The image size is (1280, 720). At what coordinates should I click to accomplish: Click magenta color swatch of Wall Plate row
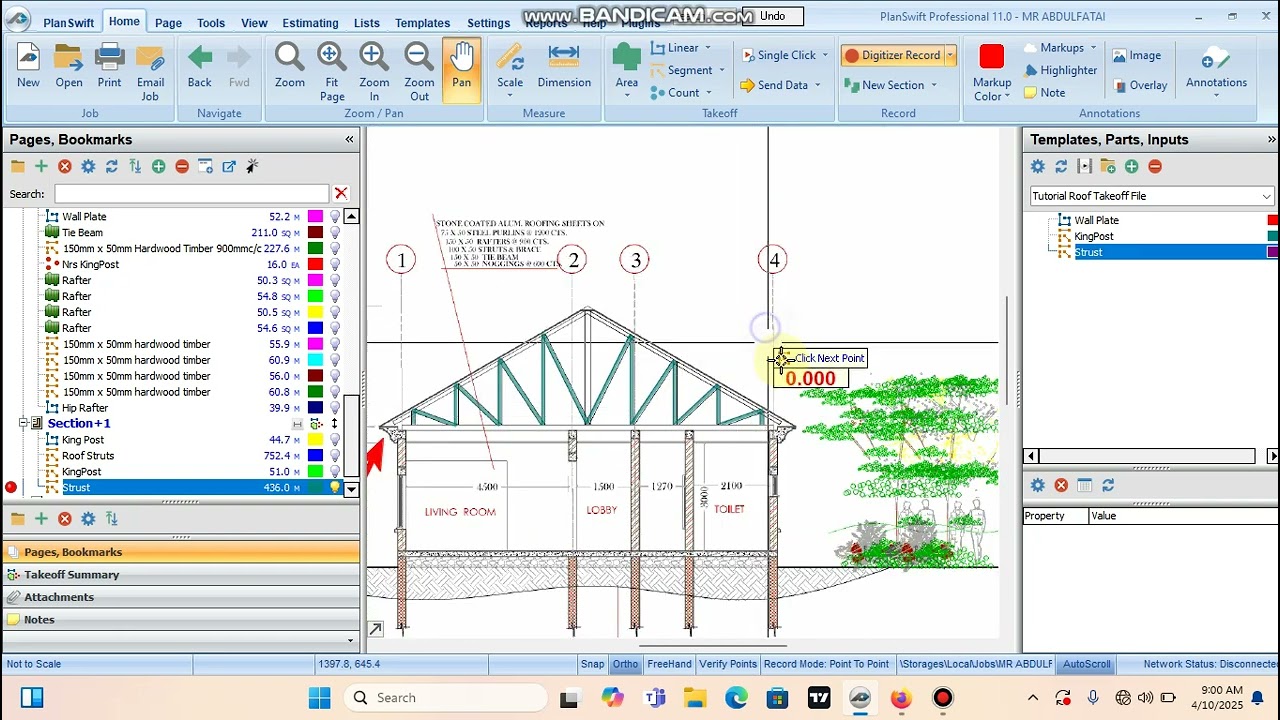pos(315,217)
